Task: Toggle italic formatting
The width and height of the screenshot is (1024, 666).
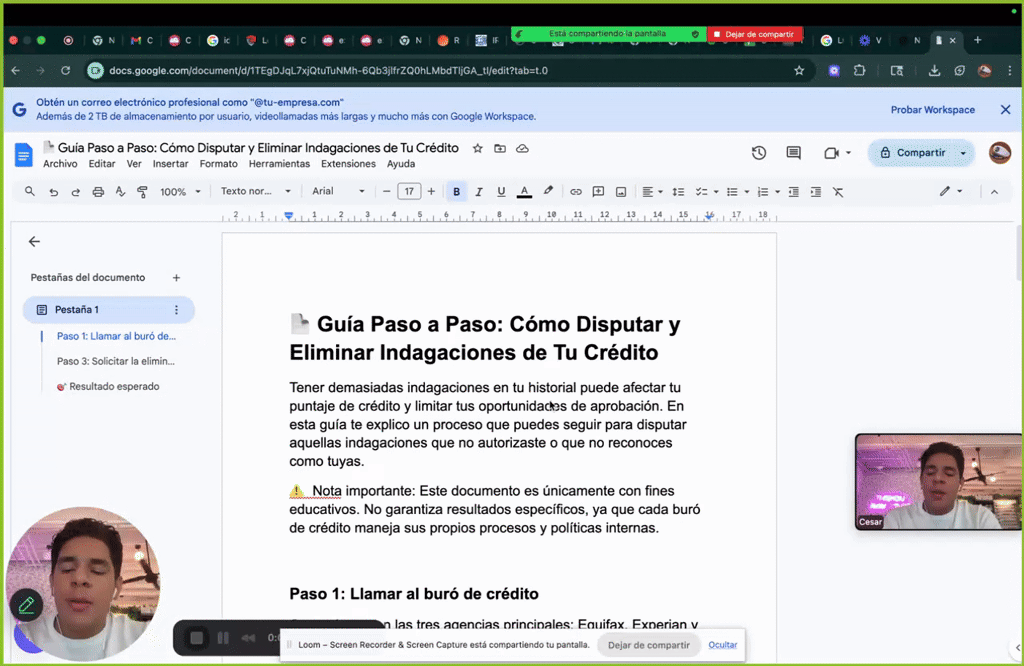Action: point(478,191)
